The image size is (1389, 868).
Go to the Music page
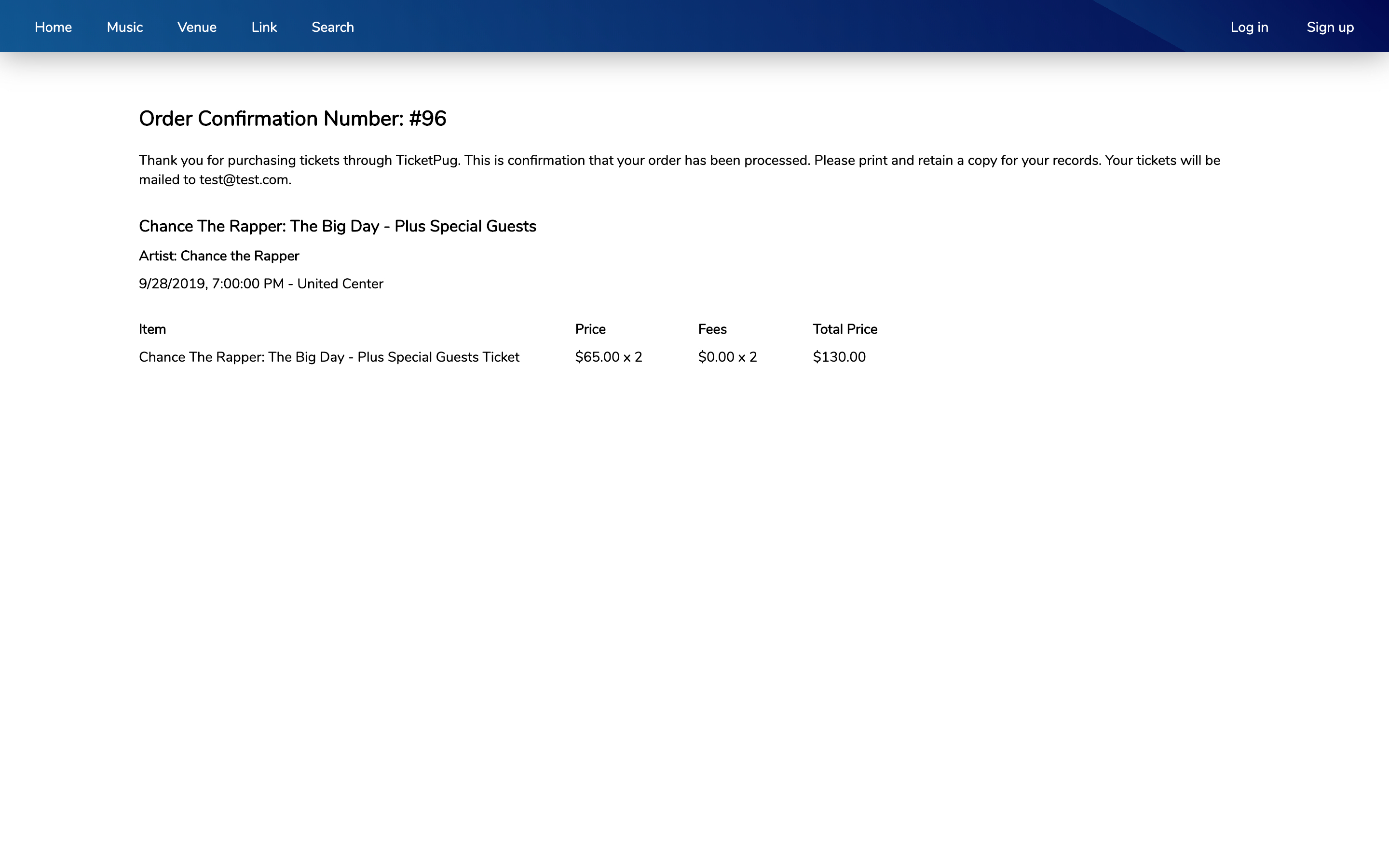(124, 27)
